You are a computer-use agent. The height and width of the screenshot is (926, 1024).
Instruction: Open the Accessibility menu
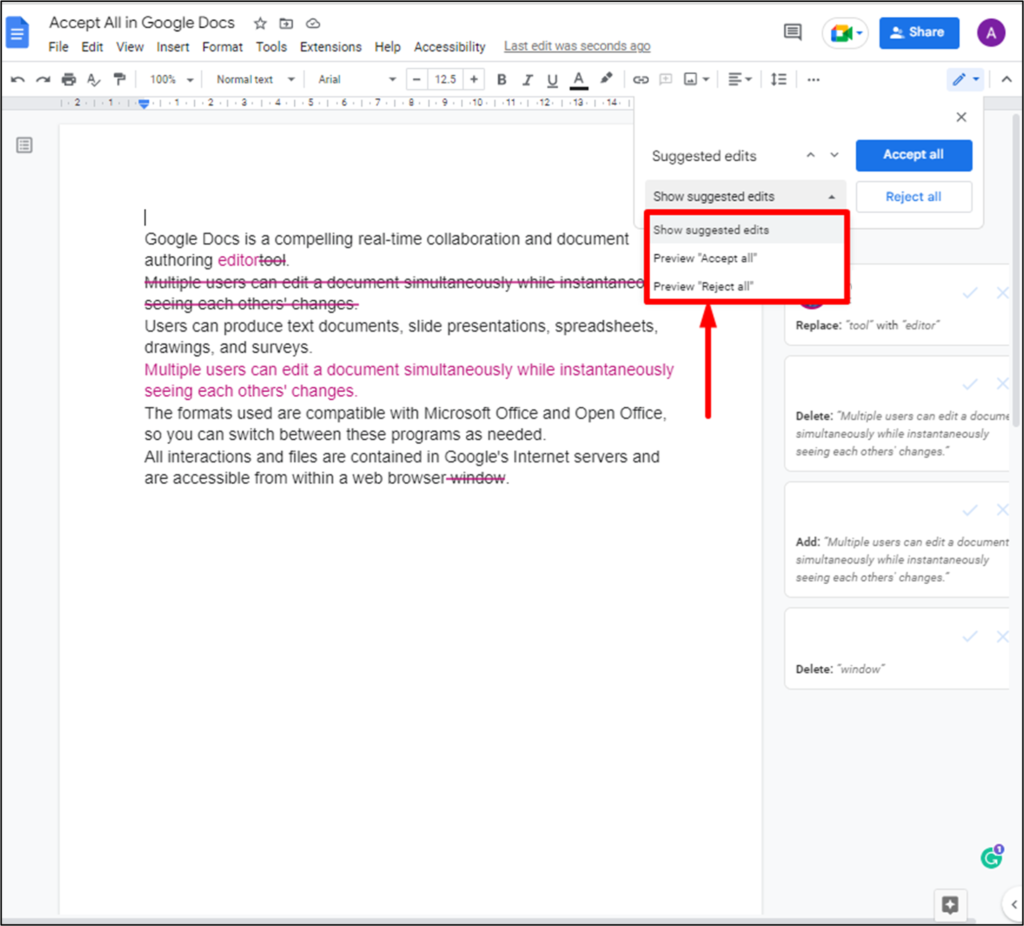tap(449, 47)
